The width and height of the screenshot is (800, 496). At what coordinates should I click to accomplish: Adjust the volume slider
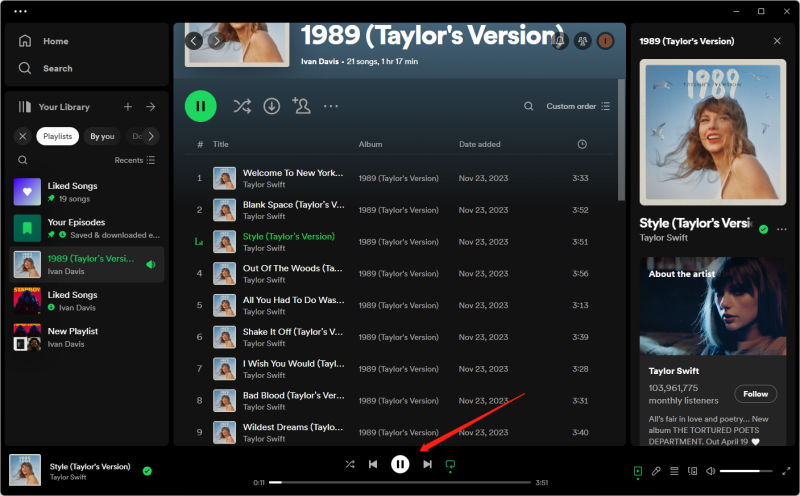pos(747,471)
